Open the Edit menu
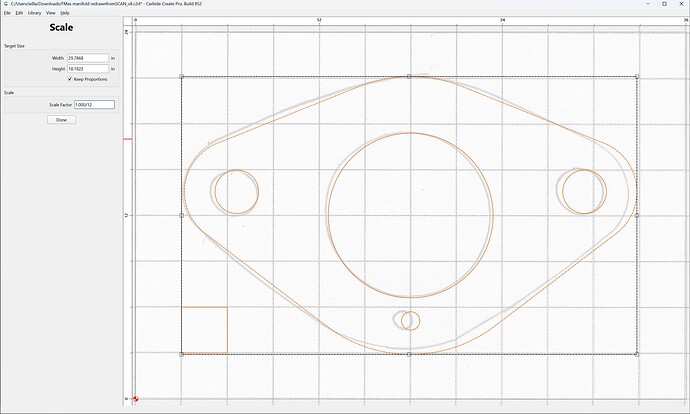 click(19, 13)
